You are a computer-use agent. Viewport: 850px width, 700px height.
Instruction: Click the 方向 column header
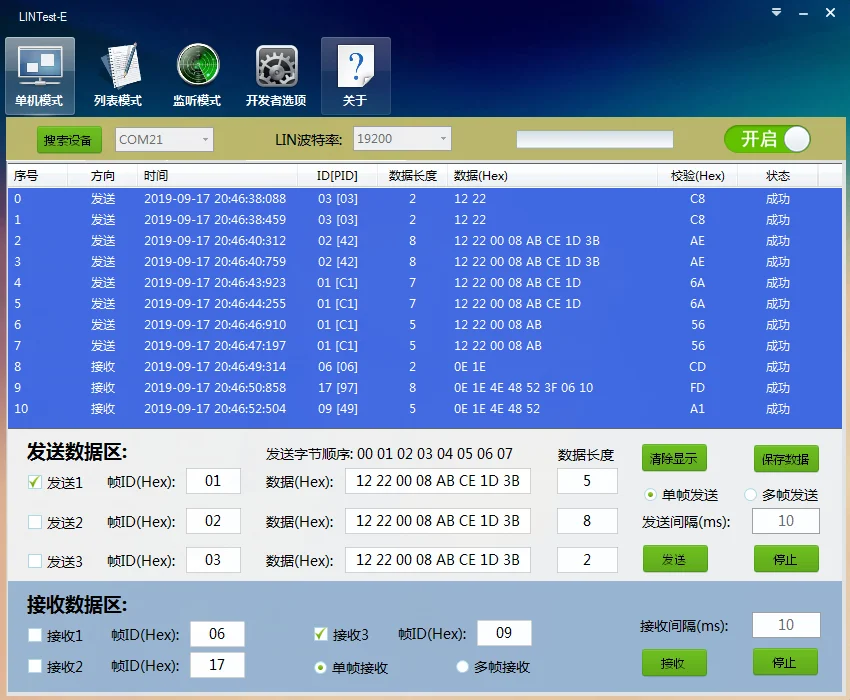tap(103, 175)
